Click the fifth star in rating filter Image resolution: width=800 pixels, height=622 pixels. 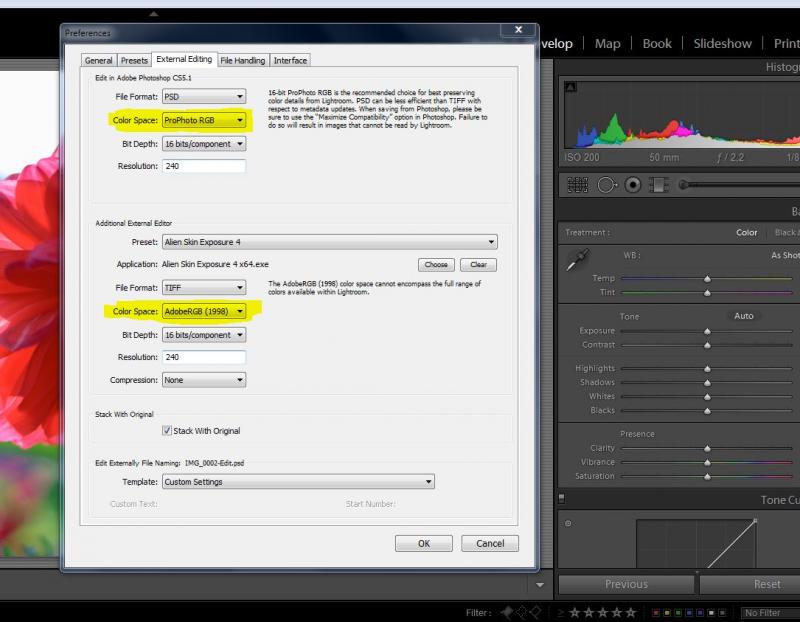[x=631, y=612]
